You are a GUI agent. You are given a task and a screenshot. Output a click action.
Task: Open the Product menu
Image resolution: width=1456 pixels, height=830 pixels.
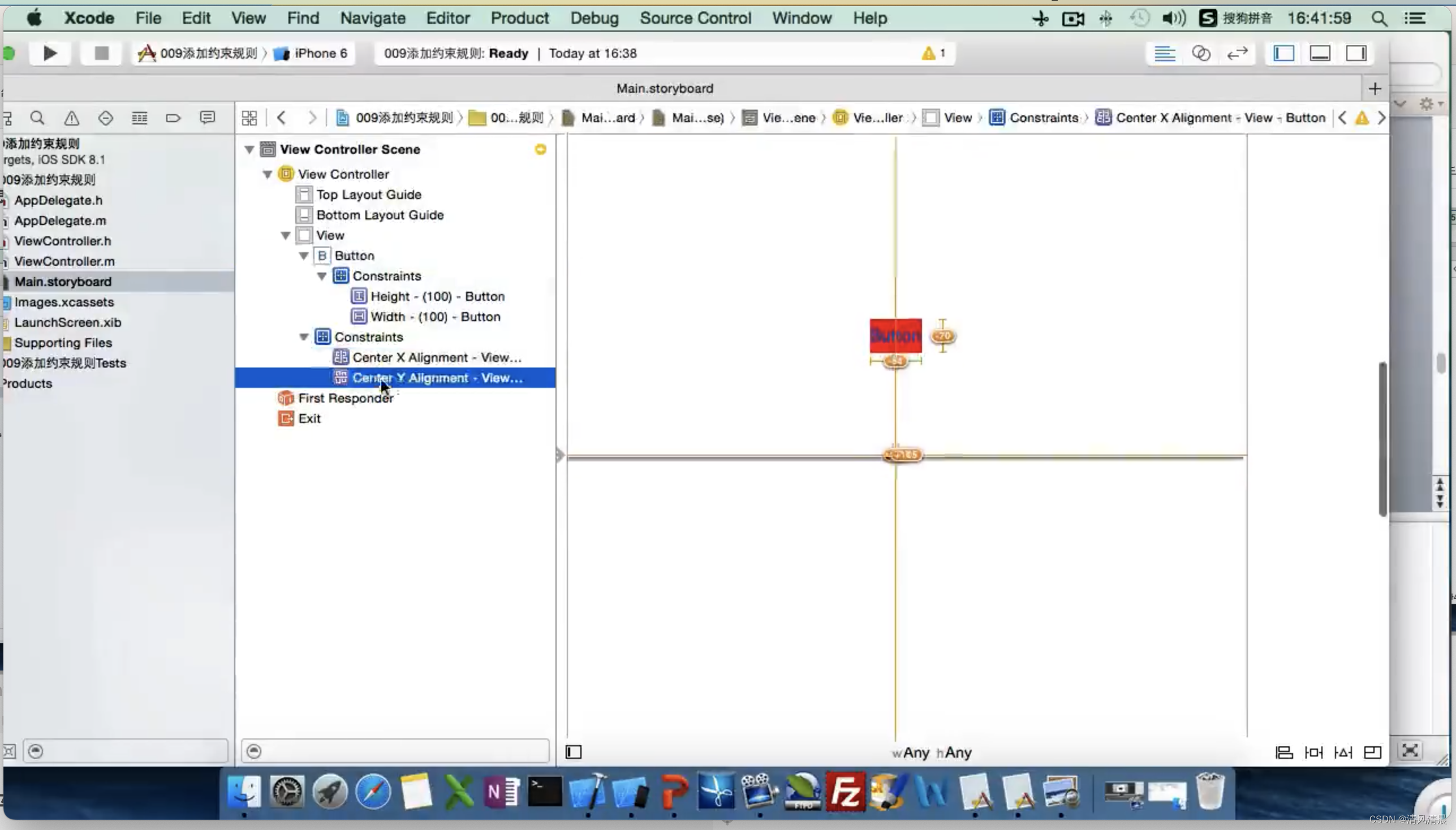(519, 18)
